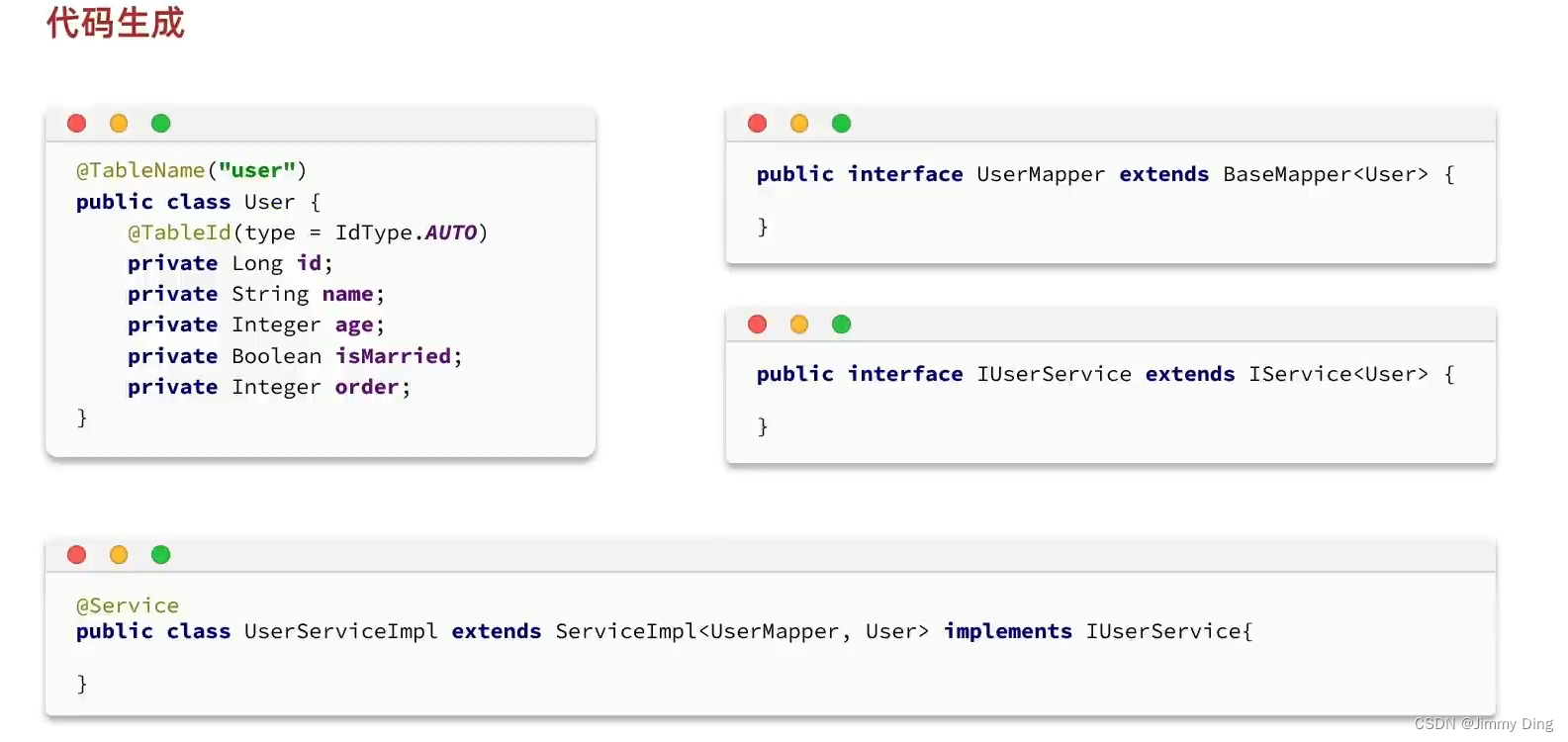Click yellow dot on UserMapper window
The width and height of the screenshot is (1568, 742).
click(x=799, y=123)
